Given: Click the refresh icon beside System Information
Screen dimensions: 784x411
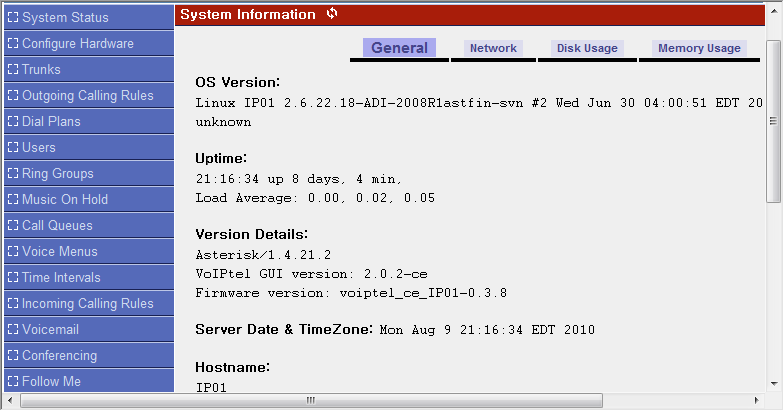Looking at the screenshot, I should point(332,14).
